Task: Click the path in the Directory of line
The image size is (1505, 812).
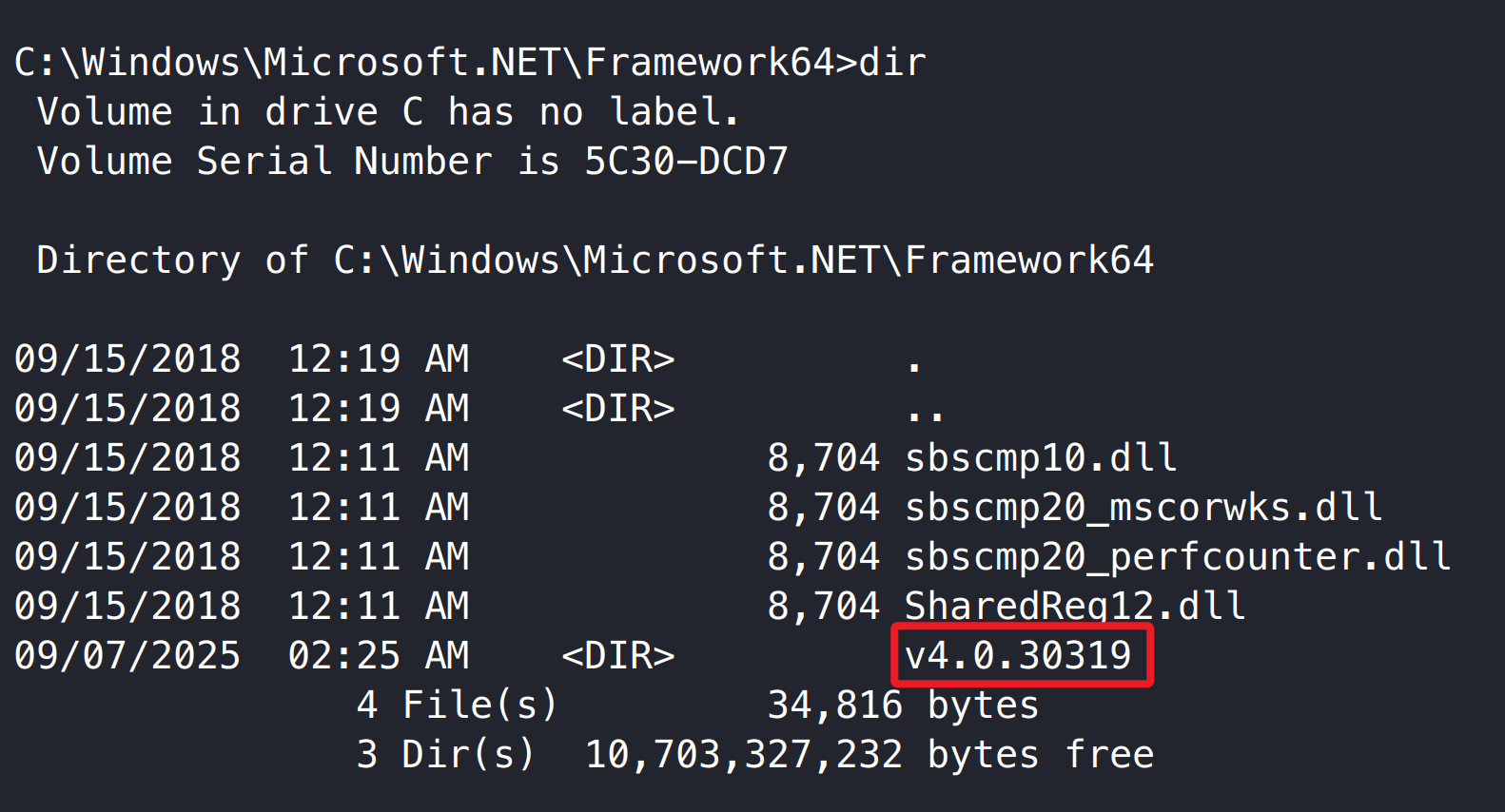Action: coord(743,261)
